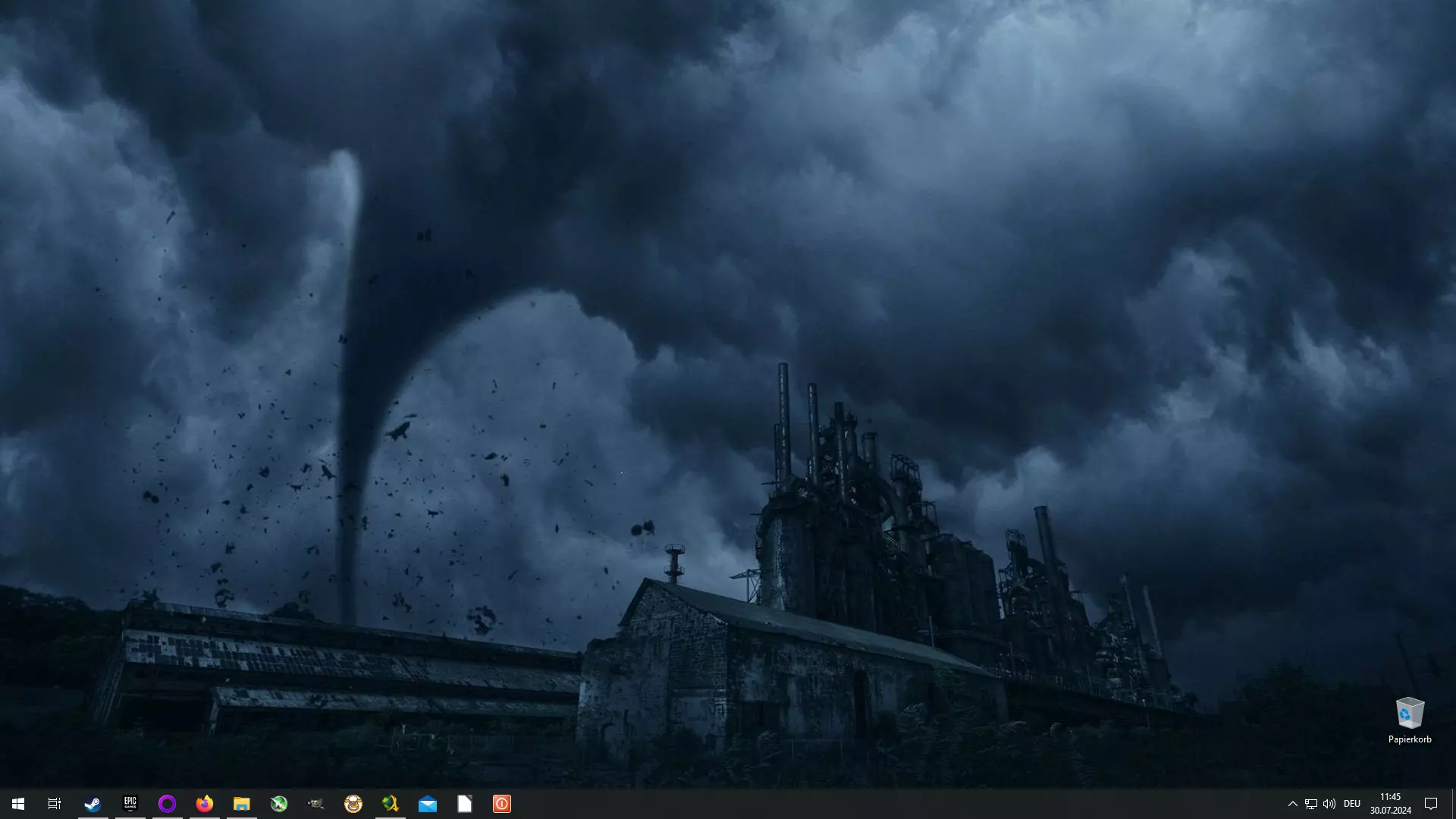Launch GIMP from the taskbar
The height and width of the screenshot is (819, 1456).
[x=316, y=804]
